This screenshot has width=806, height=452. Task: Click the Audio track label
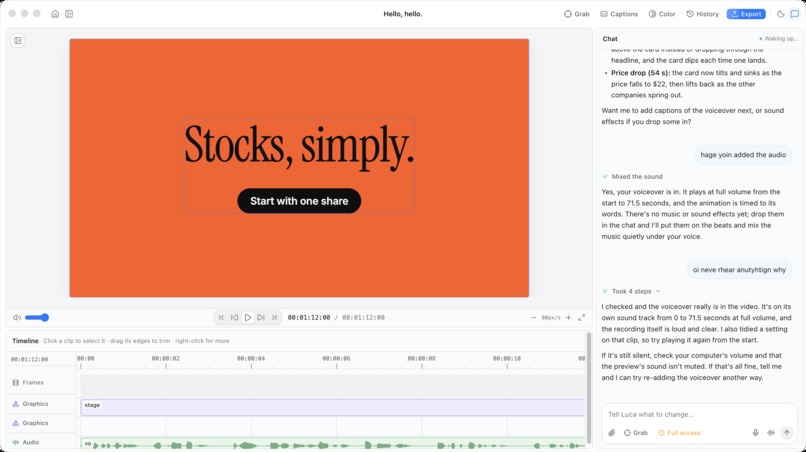tap(30, 442)
